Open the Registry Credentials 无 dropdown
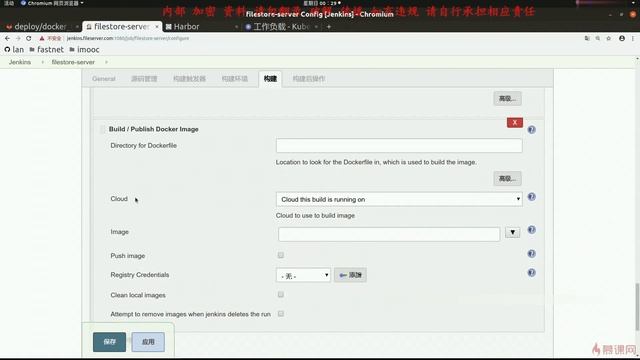 click(x=303, y=275)
